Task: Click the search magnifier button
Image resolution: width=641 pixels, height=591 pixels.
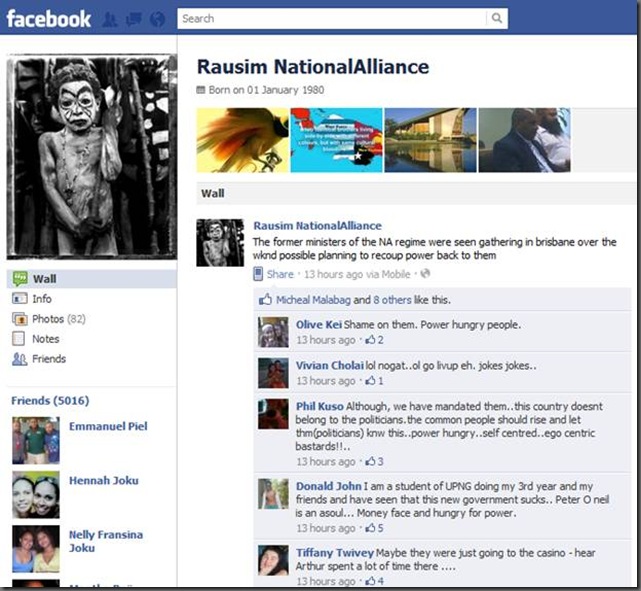Action: click(x=497, y=18)
